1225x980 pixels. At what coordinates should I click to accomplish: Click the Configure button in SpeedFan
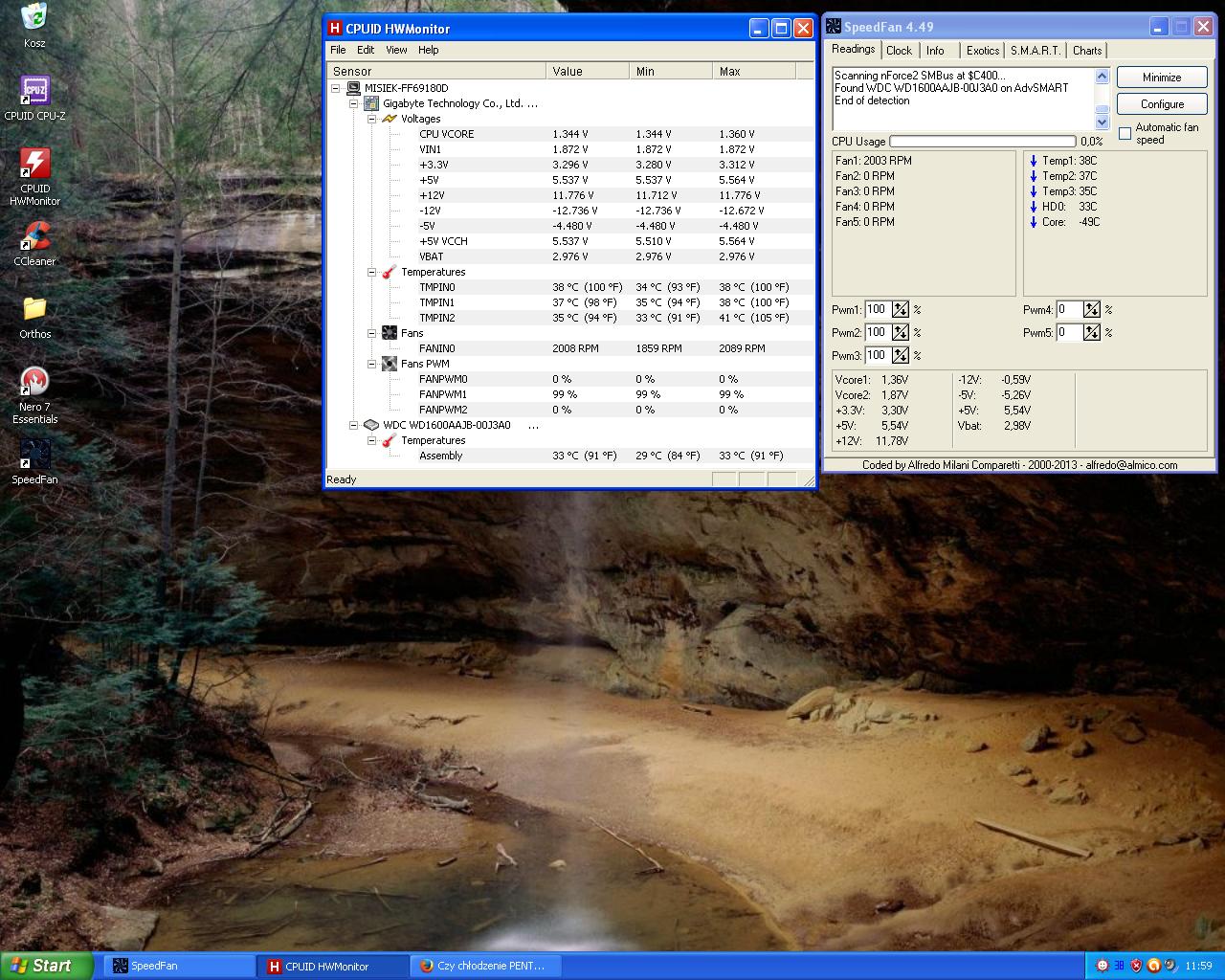1162,104
